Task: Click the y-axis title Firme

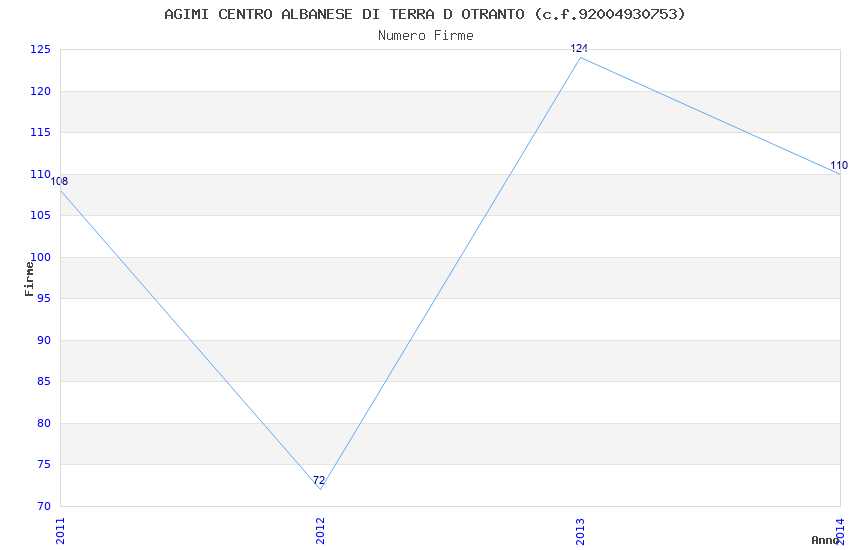Action: coord(29,279)
